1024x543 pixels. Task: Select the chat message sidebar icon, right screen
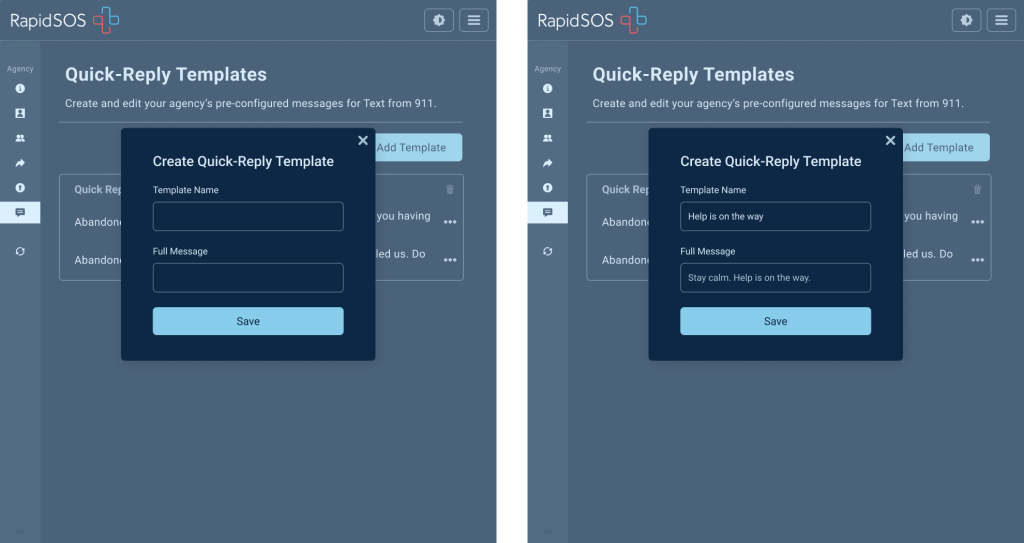coord(547,212)
